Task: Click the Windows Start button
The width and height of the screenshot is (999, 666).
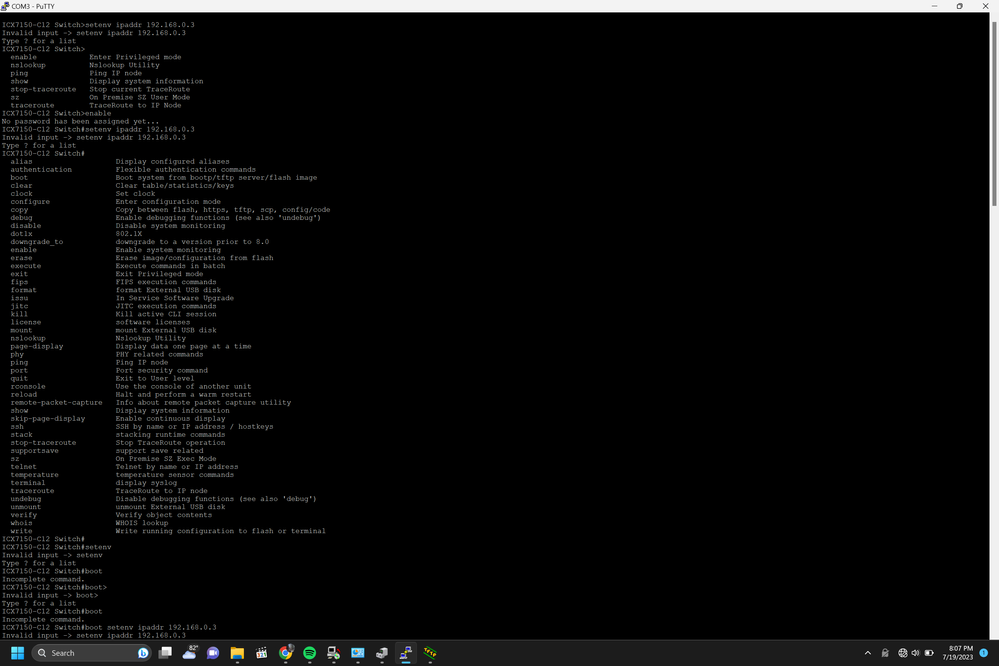Action: pos(15,653)
